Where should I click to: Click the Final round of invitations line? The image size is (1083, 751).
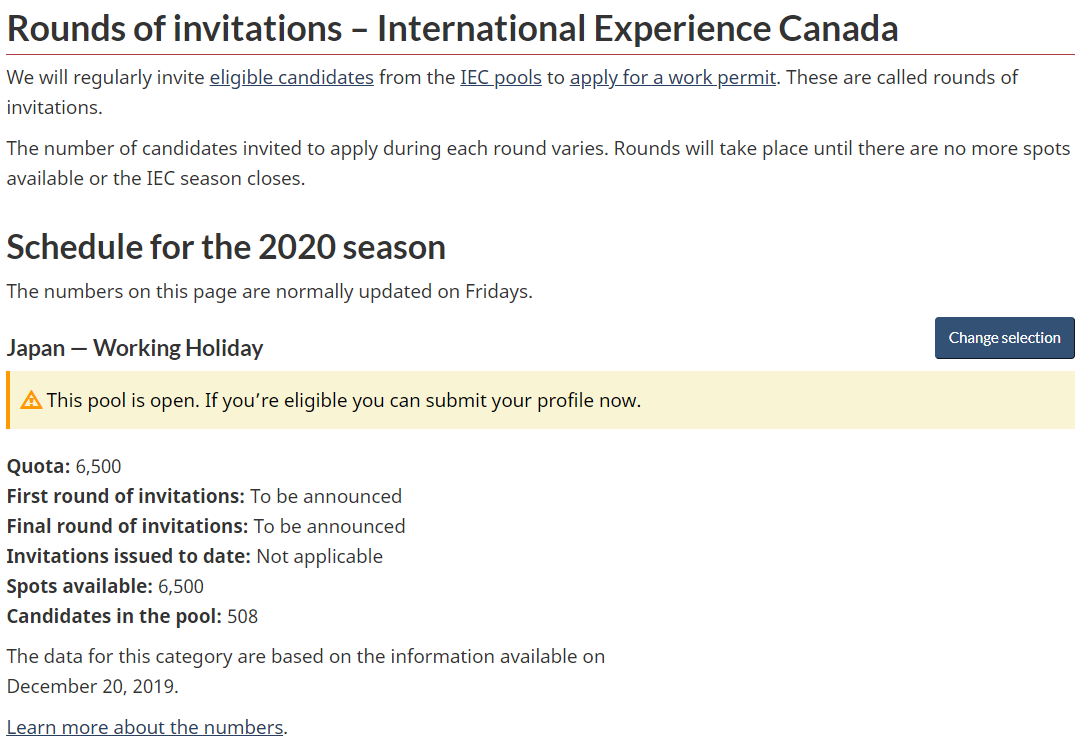click(206, 526)
